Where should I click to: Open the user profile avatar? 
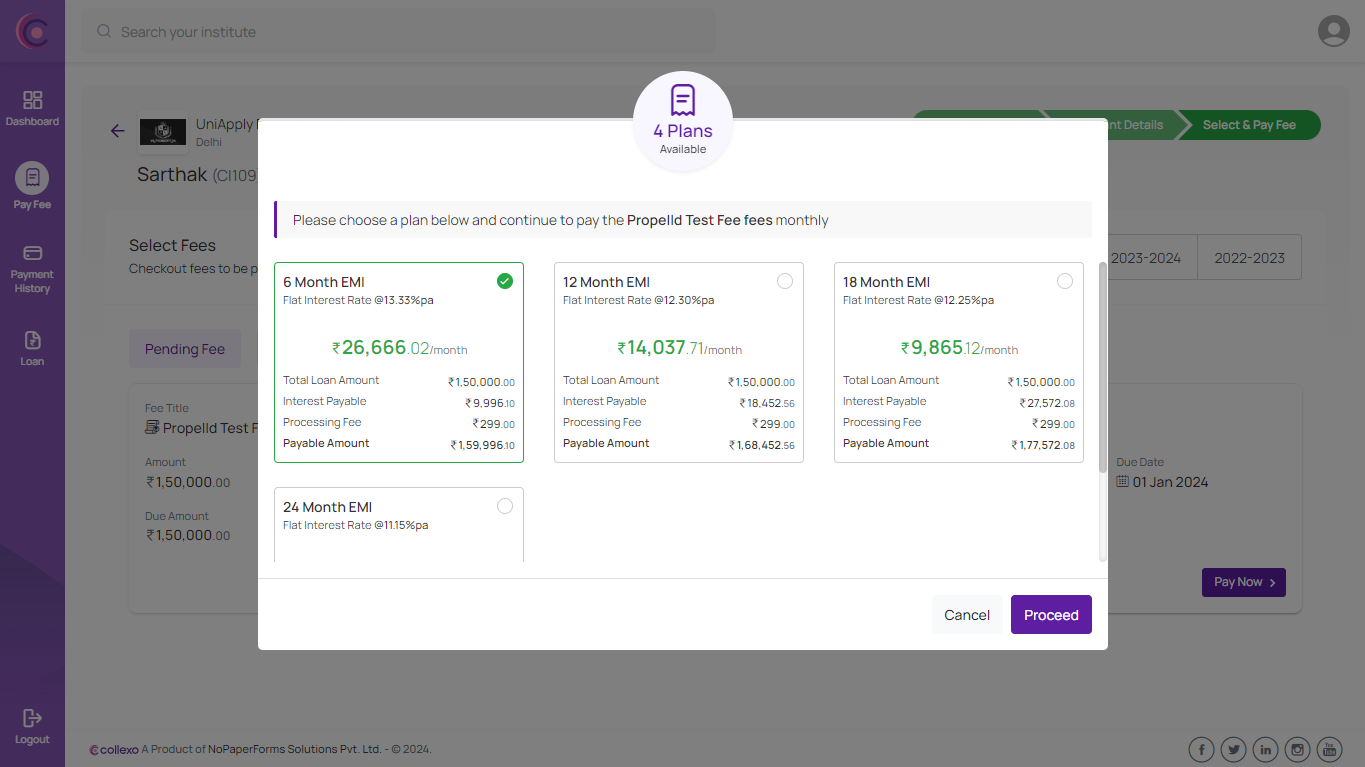1333,31
